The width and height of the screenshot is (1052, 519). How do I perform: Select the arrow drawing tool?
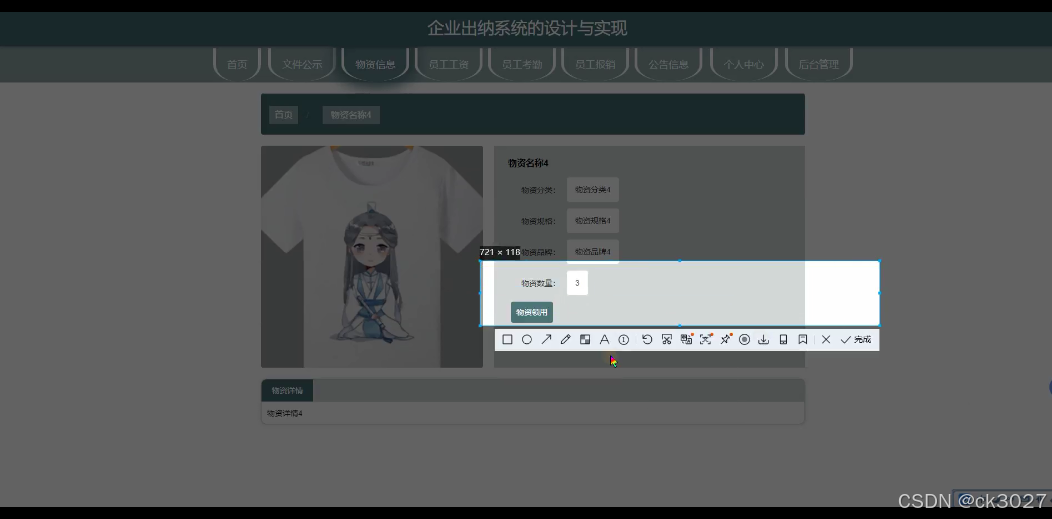click(x=546, y=339)
